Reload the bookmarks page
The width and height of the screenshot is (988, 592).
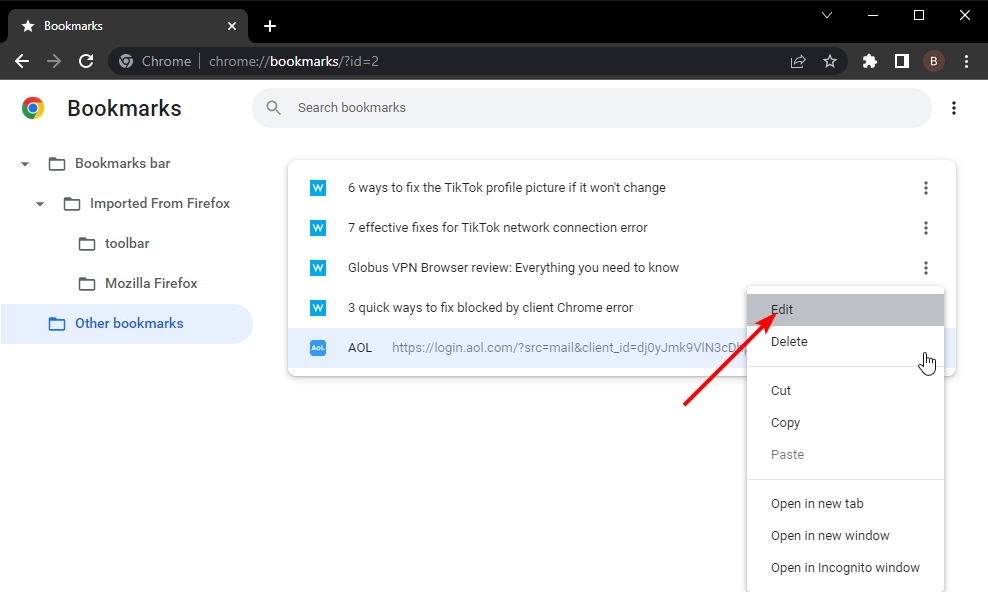(x=86, y=61)
